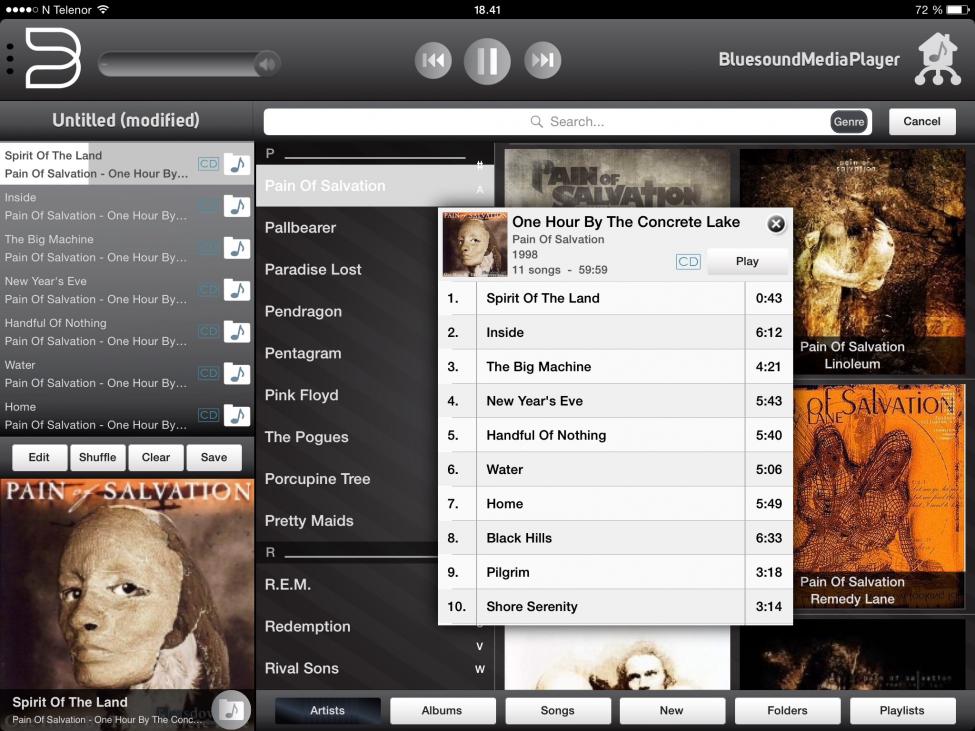
Task: Open music note menu for Home queue row
Action: click(237, 416)
